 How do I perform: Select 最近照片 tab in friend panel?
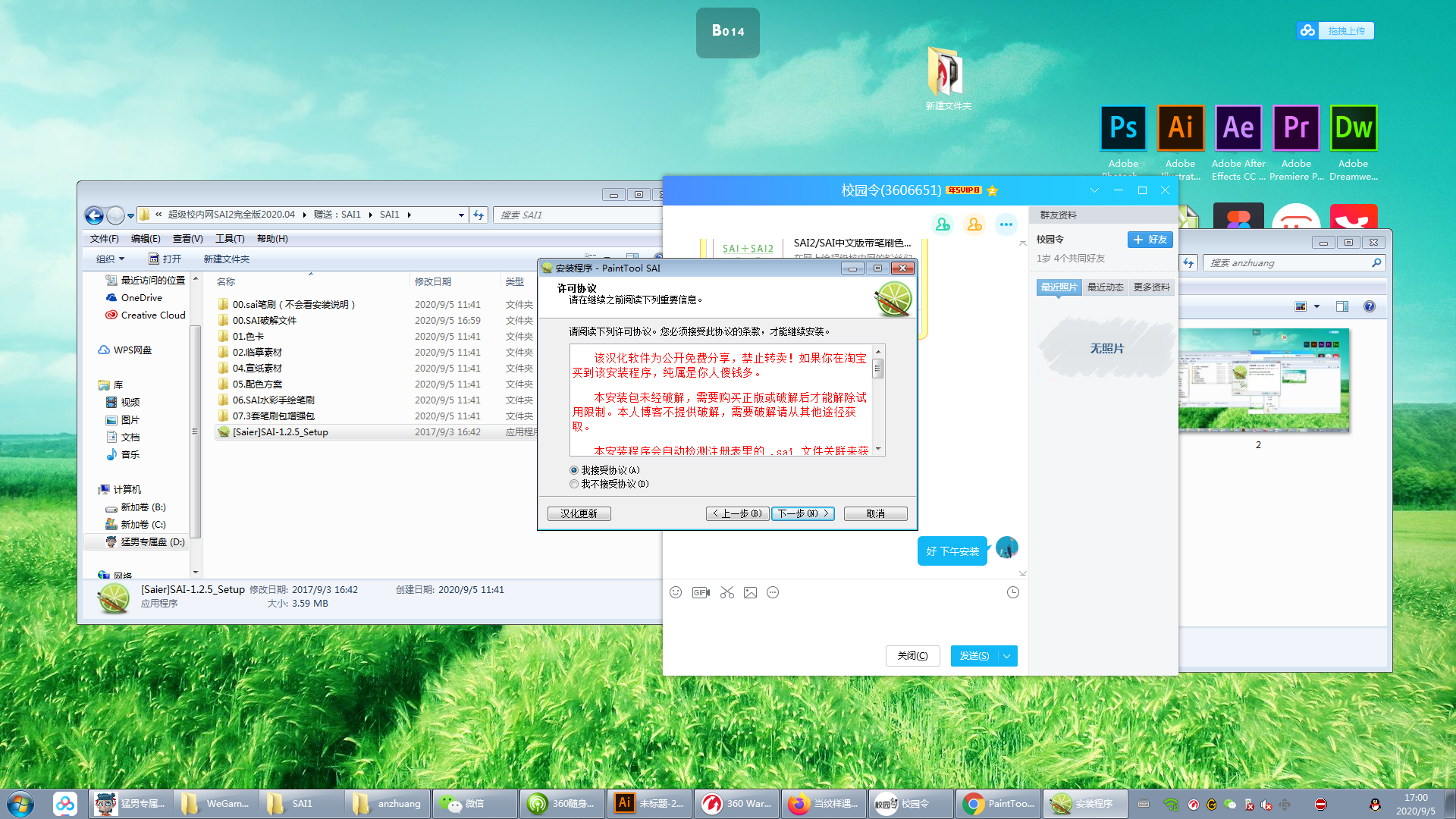[1059, 287]
